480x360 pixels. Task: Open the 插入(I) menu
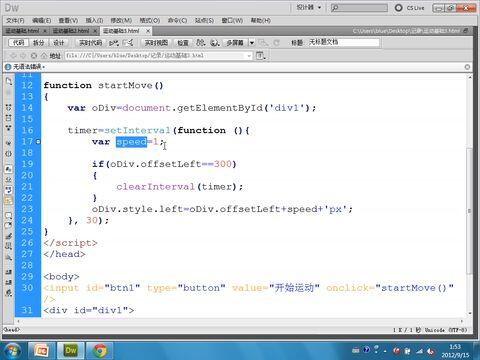(94, 21)
